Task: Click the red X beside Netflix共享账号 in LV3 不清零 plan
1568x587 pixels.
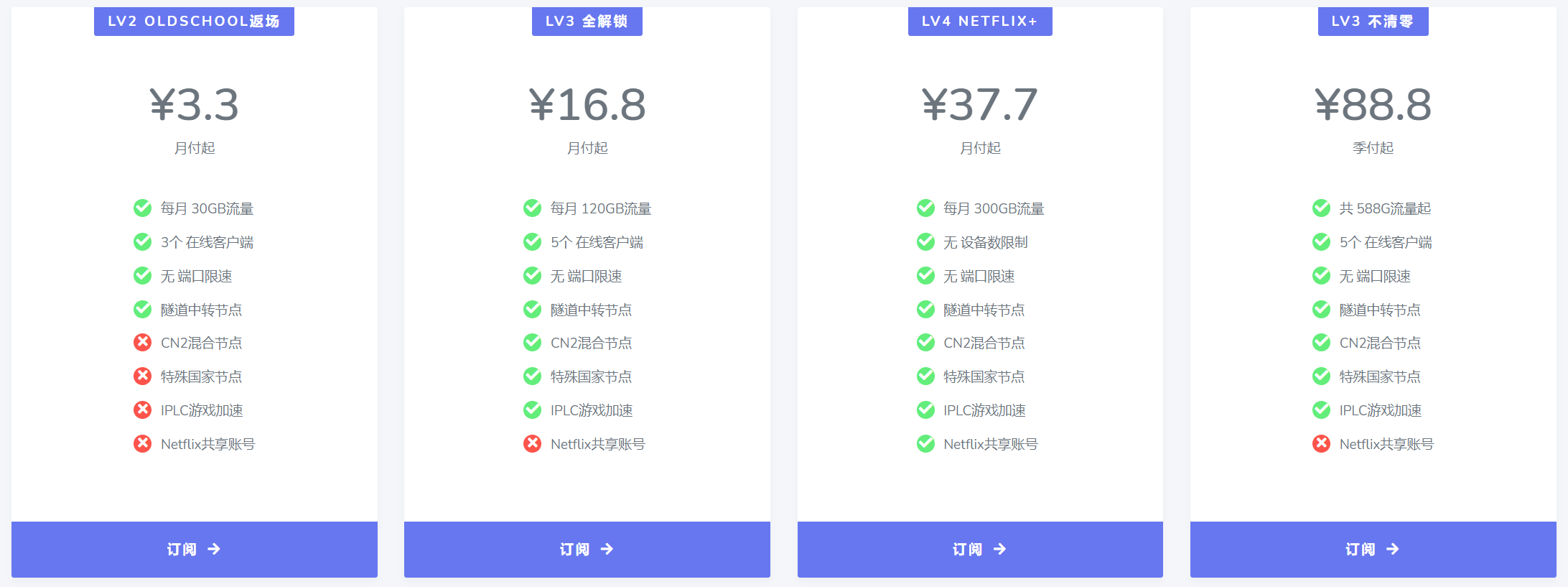Action: point(1321,444)
